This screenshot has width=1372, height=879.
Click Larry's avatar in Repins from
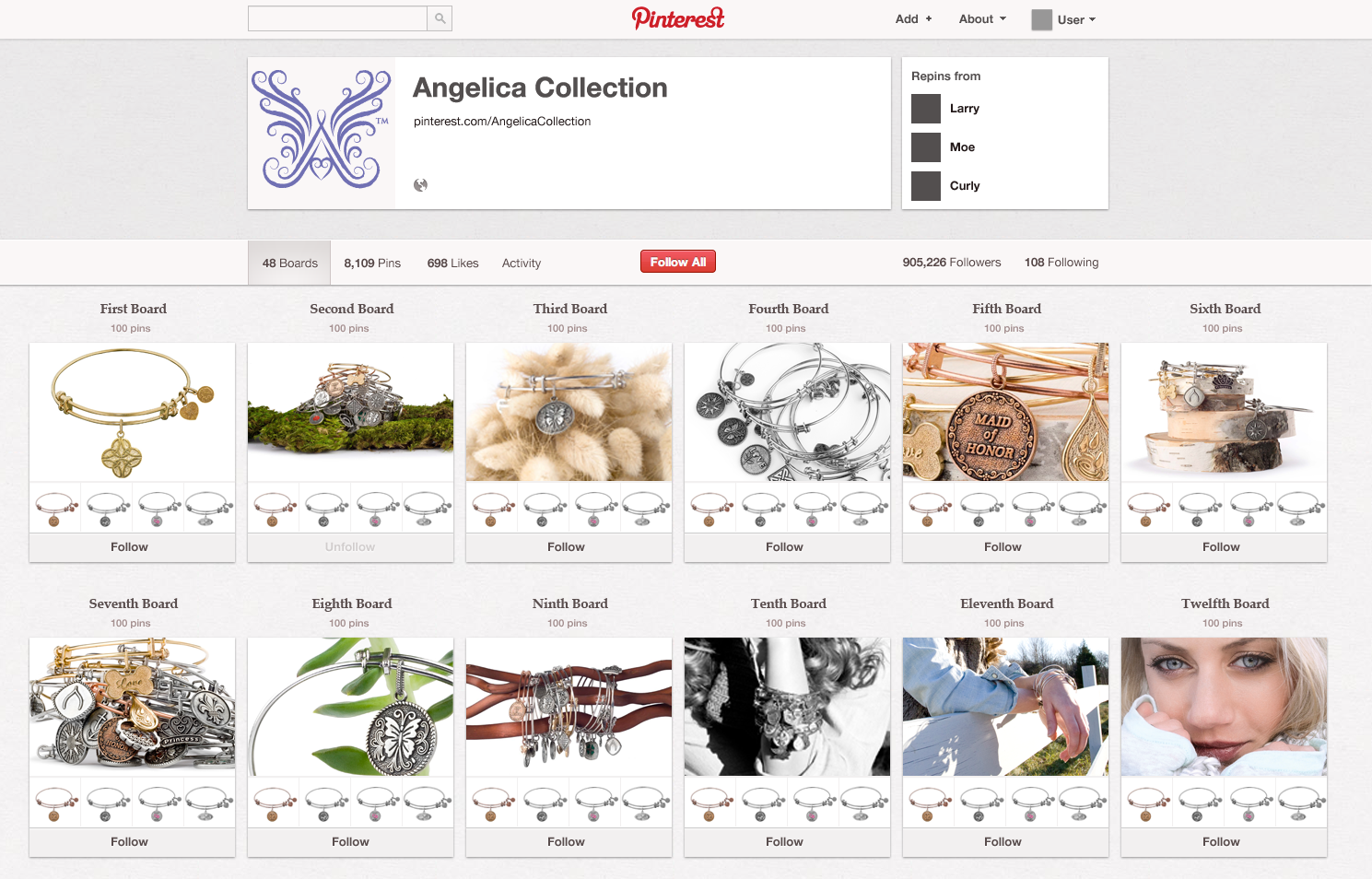coord(926,109)
